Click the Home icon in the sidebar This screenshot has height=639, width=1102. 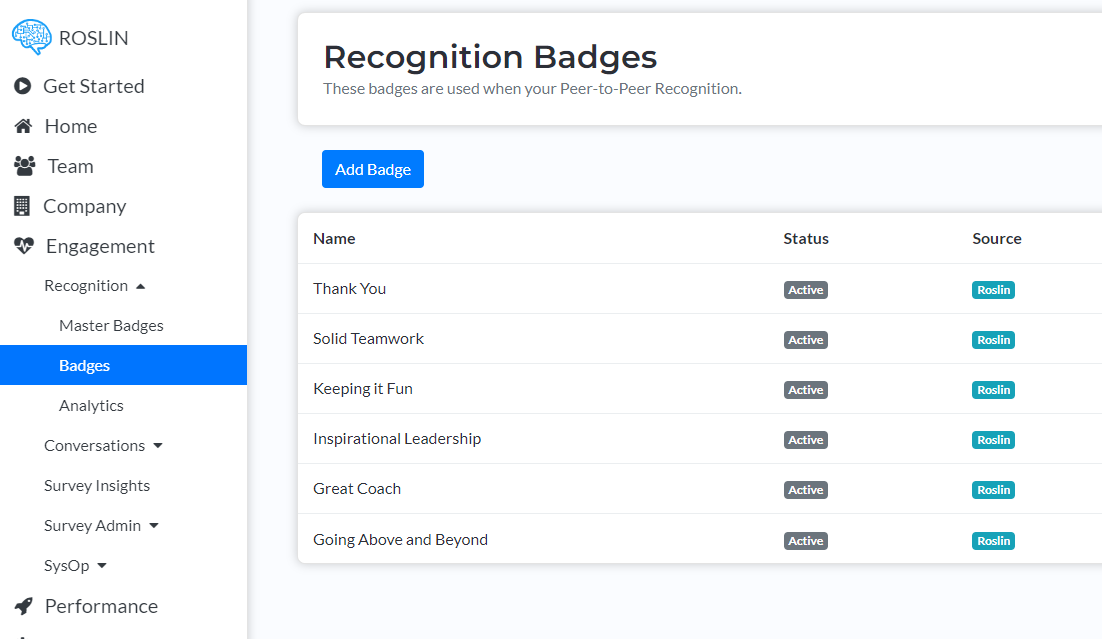[x=23, y=126]
